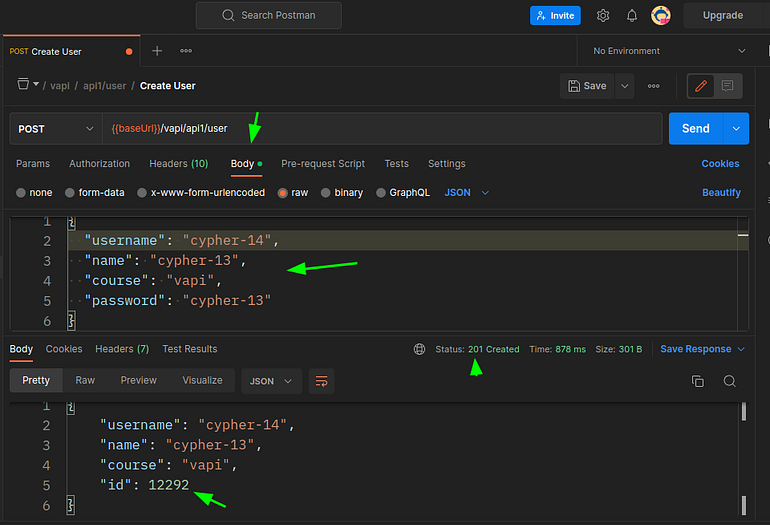Click Beautify to format body

[x=721, y=193]
